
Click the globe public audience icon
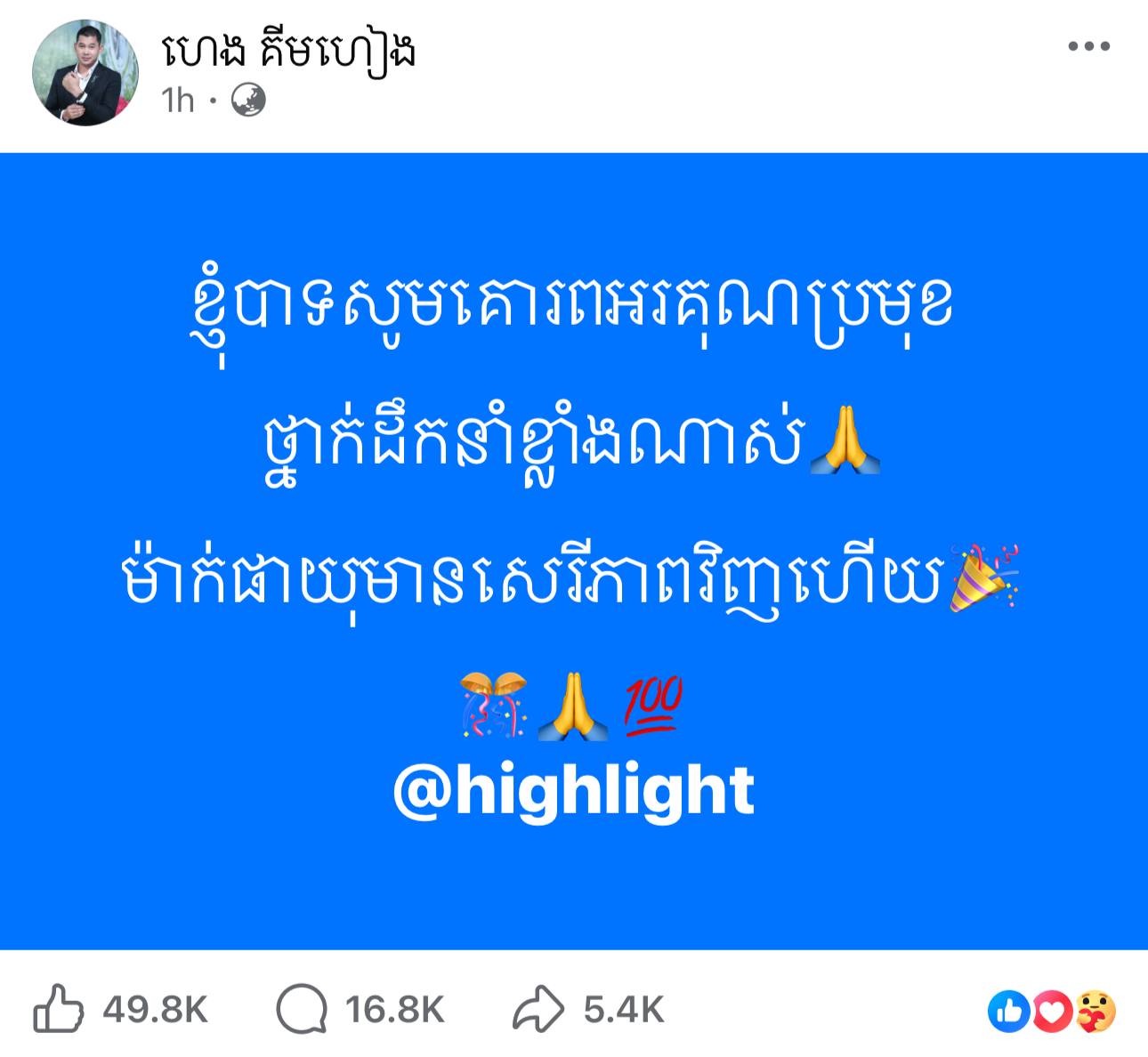(x=248, y=101)
